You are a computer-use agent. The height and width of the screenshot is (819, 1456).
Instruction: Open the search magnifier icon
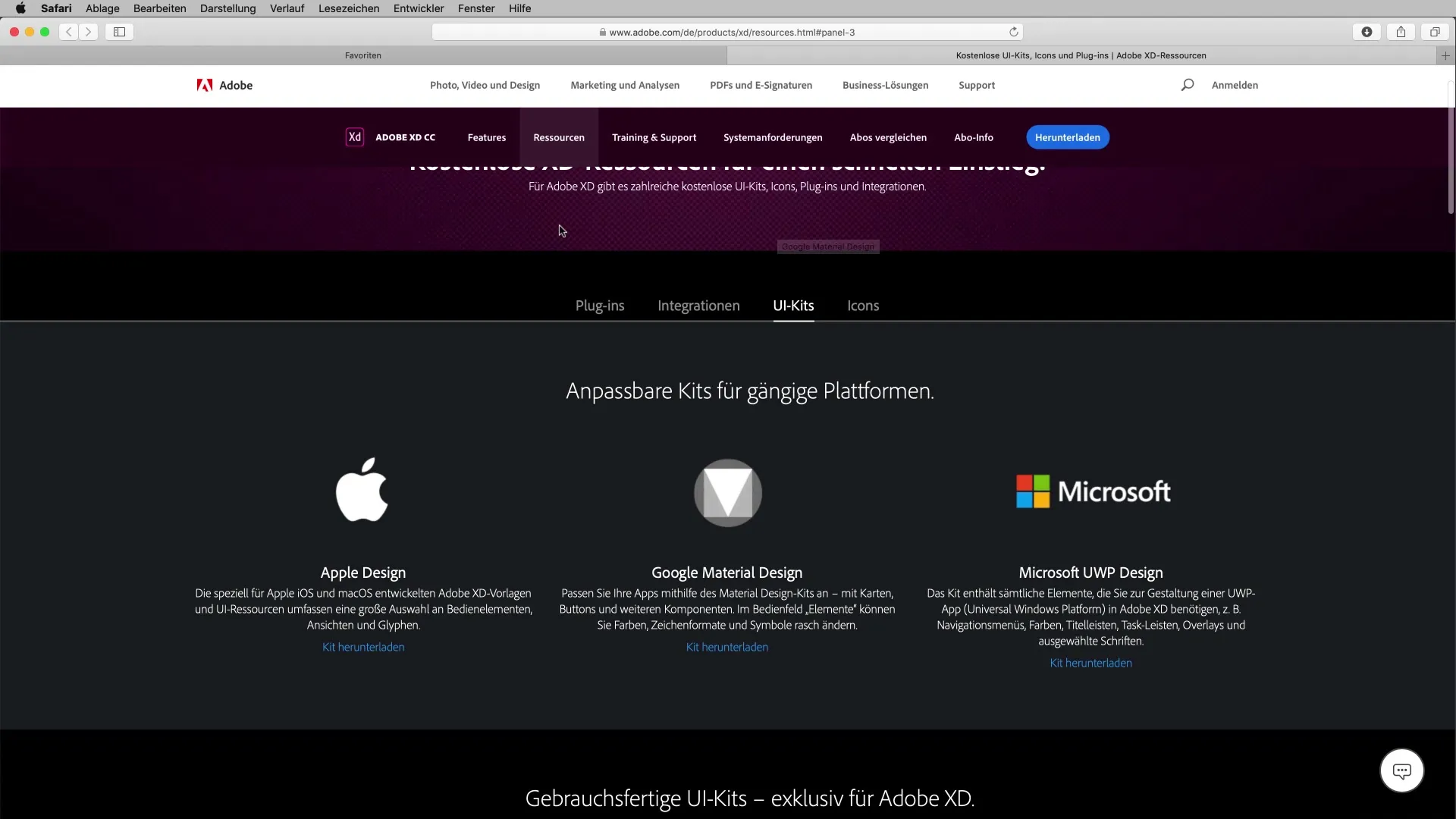click(1188, 85)
